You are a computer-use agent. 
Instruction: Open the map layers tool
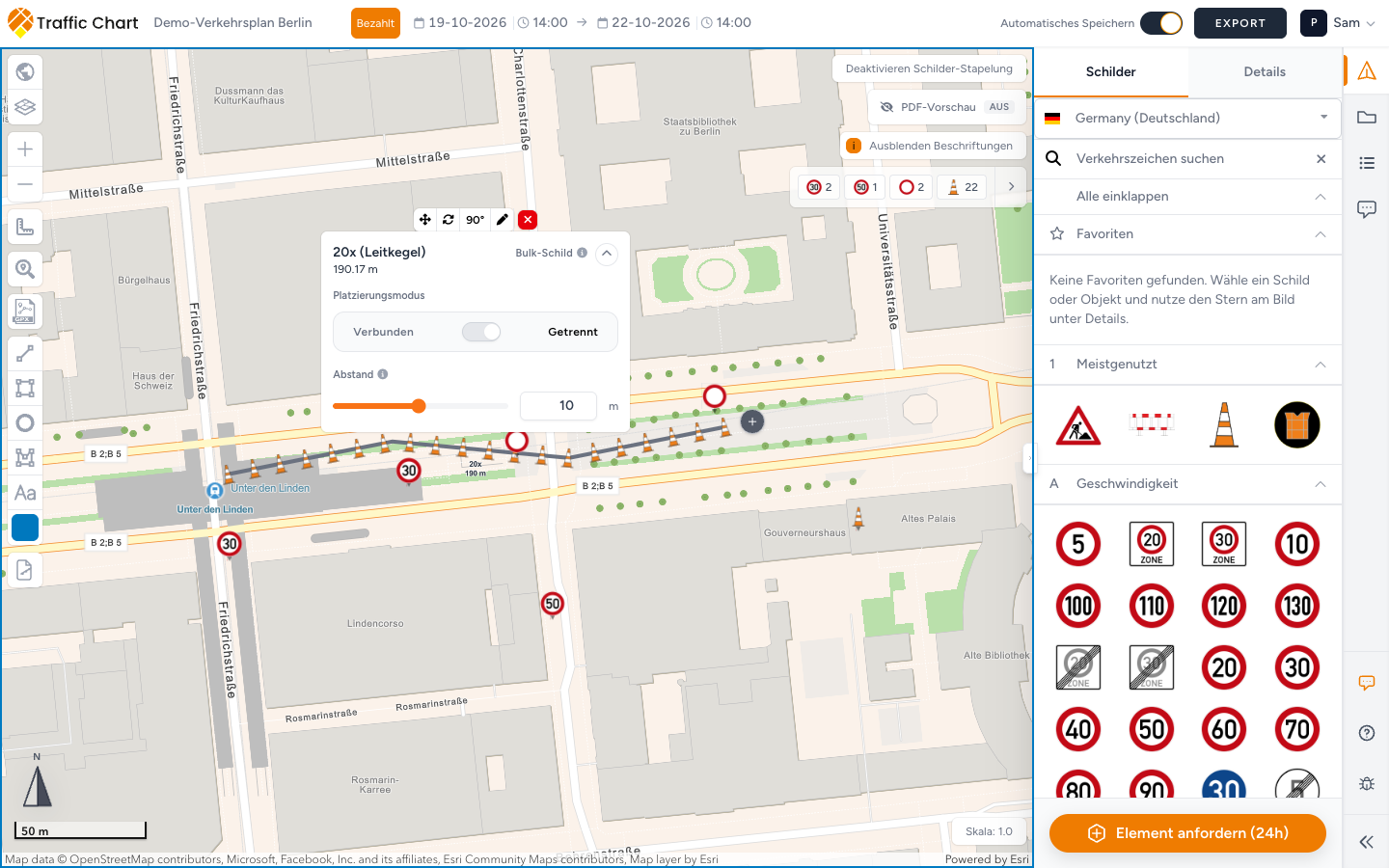tap(25, 107)
